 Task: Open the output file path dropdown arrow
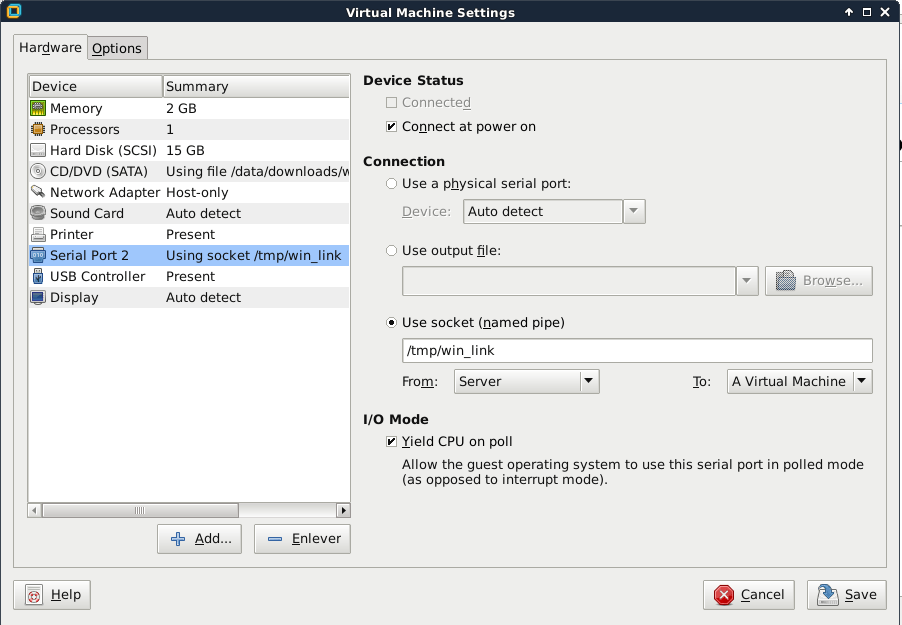[x=747, y=281]
